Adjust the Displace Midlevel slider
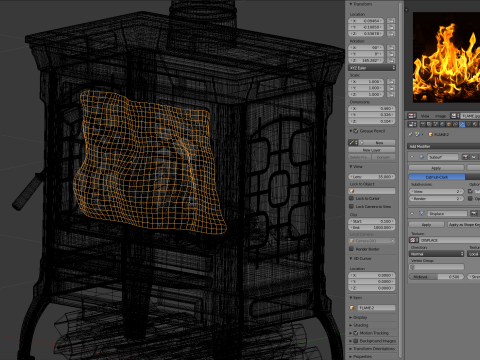 point(437,277)
